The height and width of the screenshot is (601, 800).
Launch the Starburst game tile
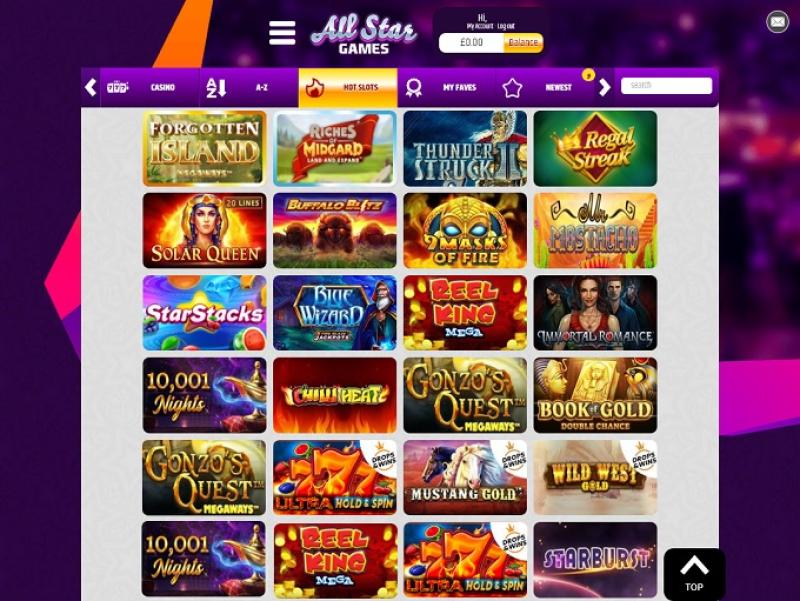click(595, 560)
